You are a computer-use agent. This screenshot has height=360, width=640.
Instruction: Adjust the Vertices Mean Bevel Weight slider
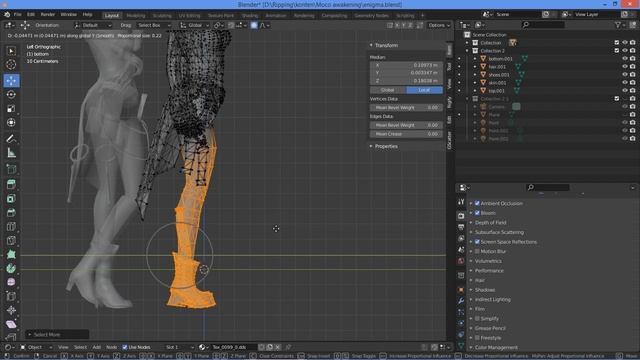(406, 108)
